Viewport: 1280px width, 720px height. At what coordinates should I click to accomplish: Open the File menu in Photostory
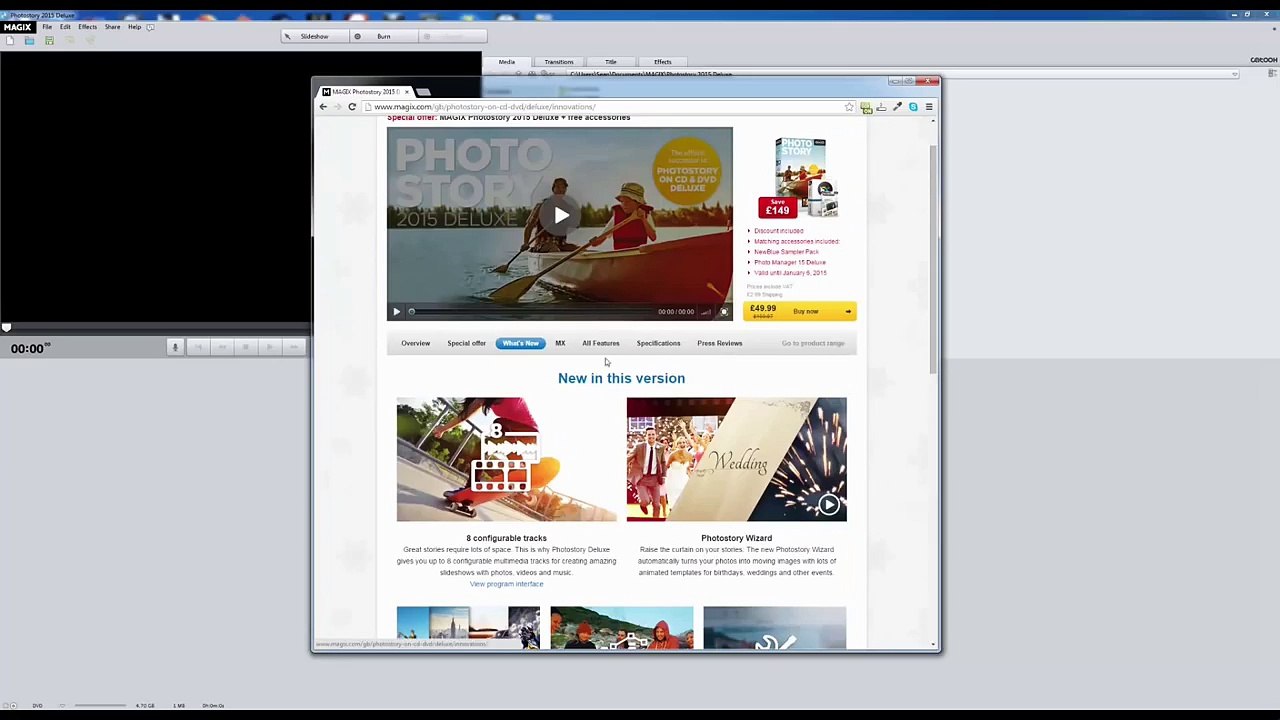(x=47, y=27)
